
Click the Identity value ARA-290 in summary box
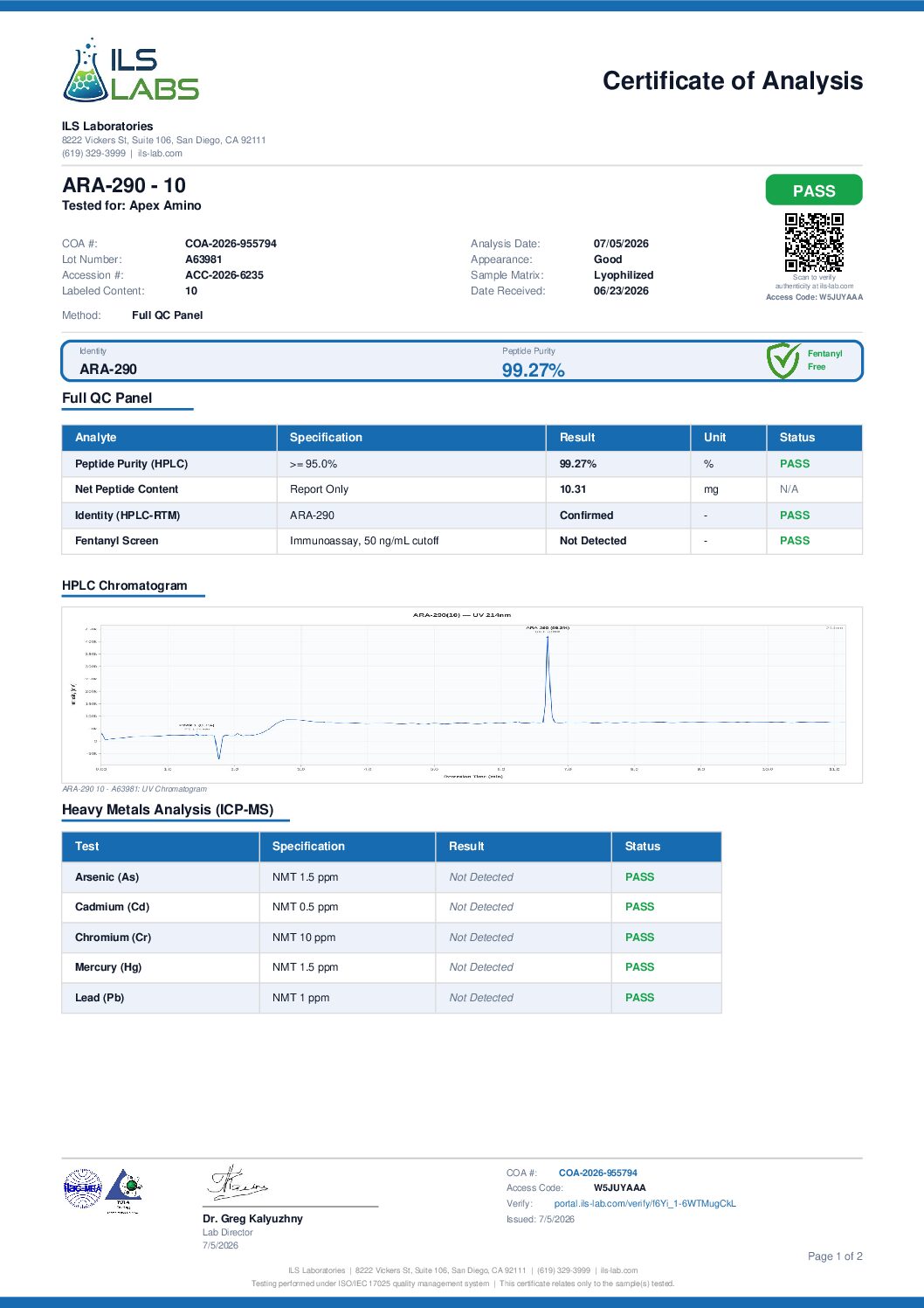pyautogui.click(x=108, y=370)
